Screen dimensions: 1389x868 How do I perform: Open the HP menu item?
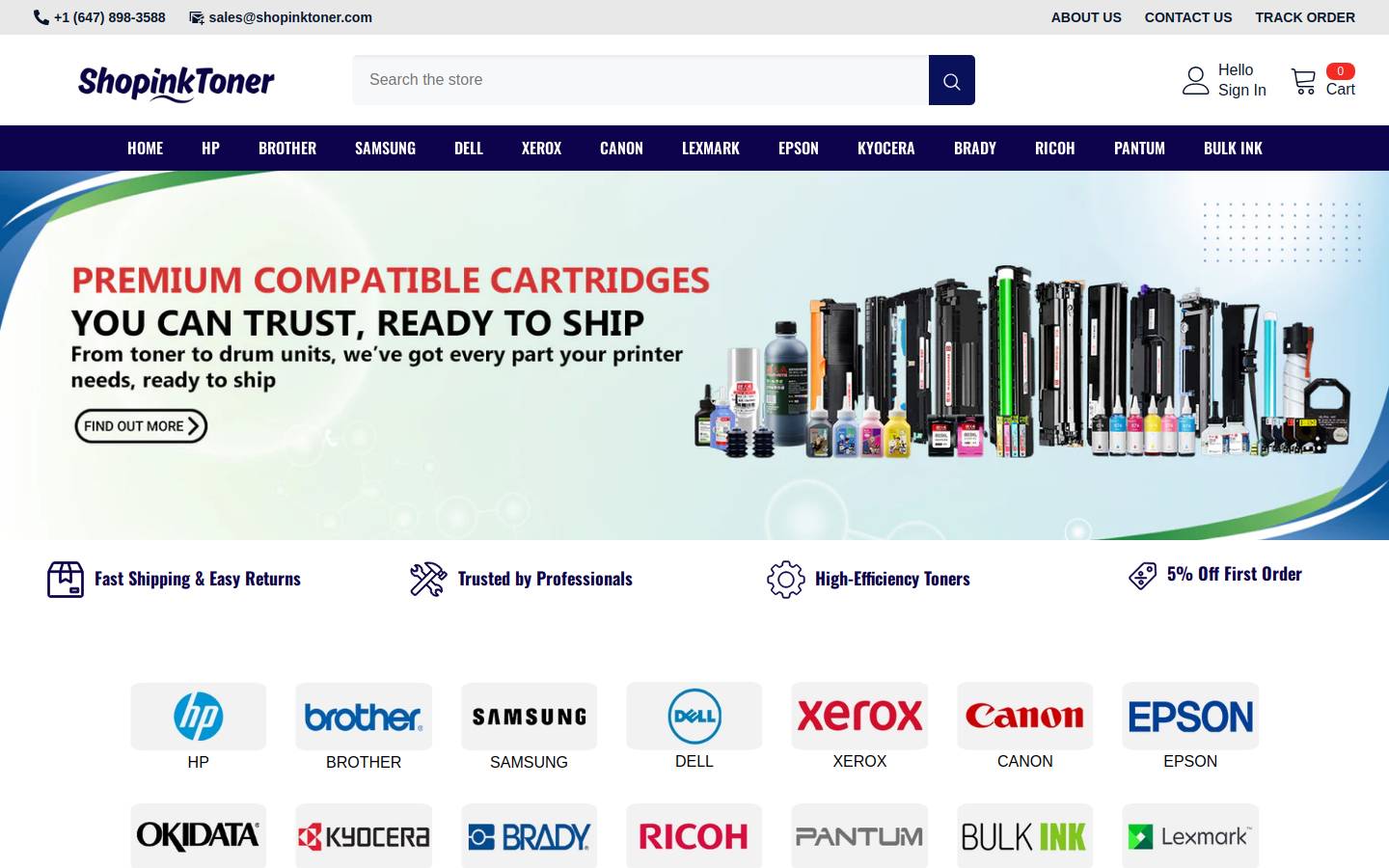click(211, 148)
